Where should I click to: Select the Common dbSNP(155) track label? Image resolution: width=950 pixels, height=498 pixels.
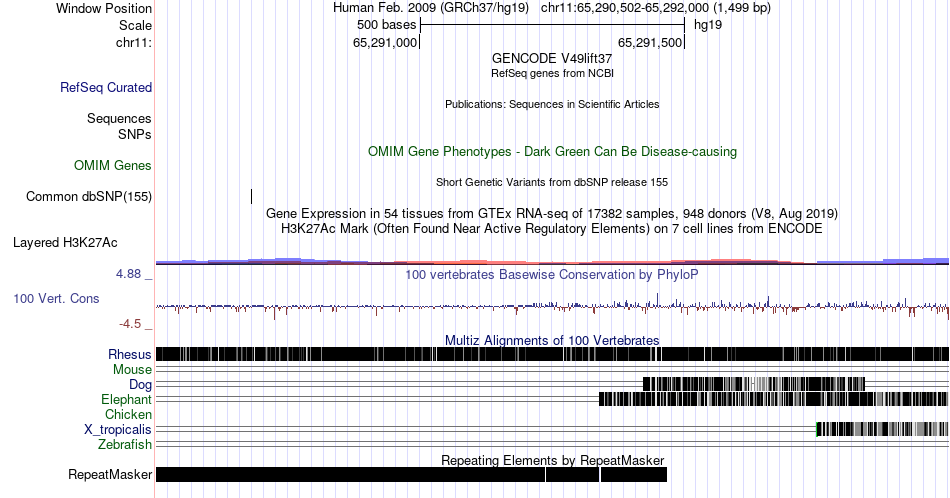point(88,196)
